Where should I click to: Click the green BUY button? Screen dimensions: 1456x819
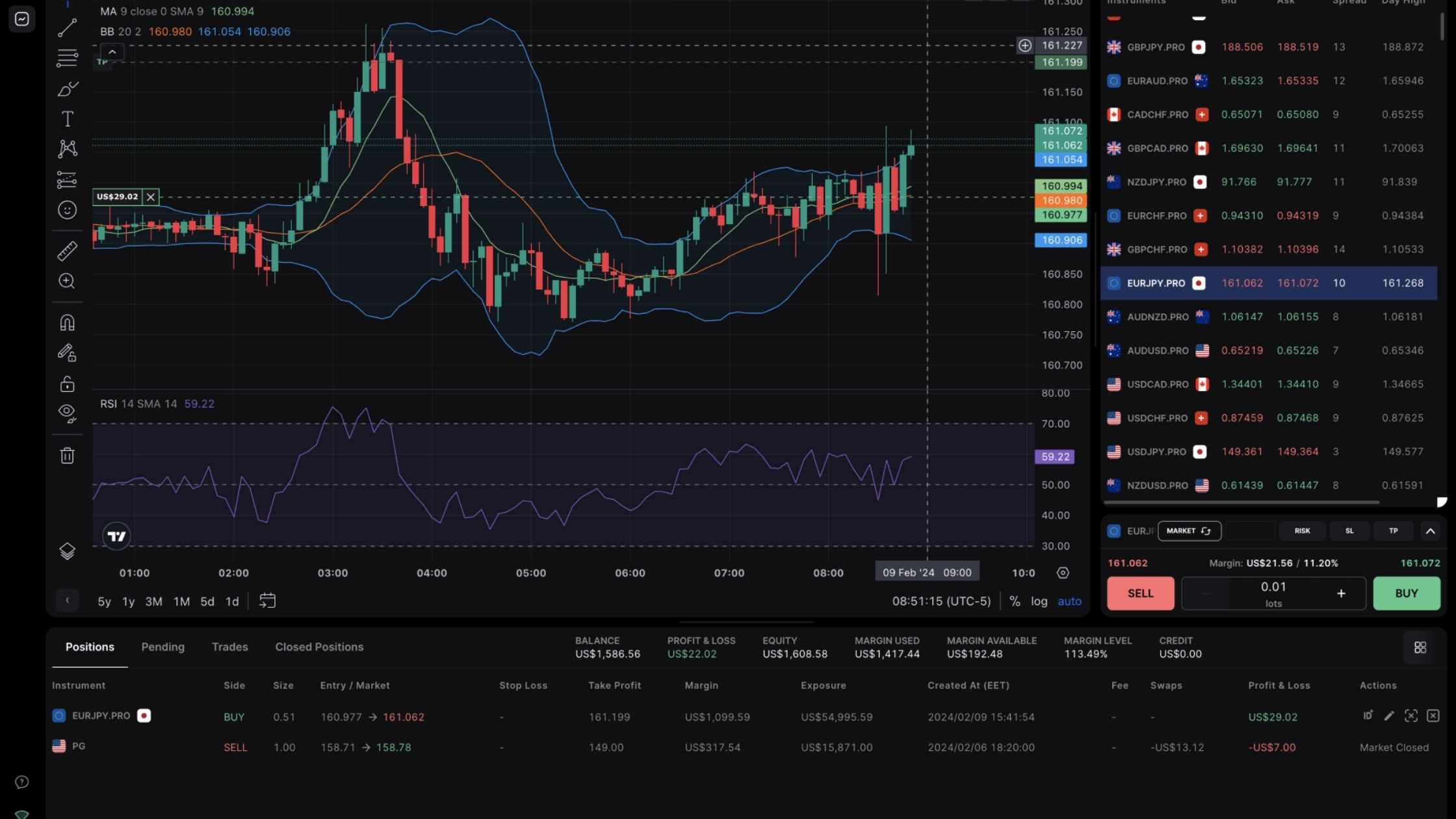1407,593
